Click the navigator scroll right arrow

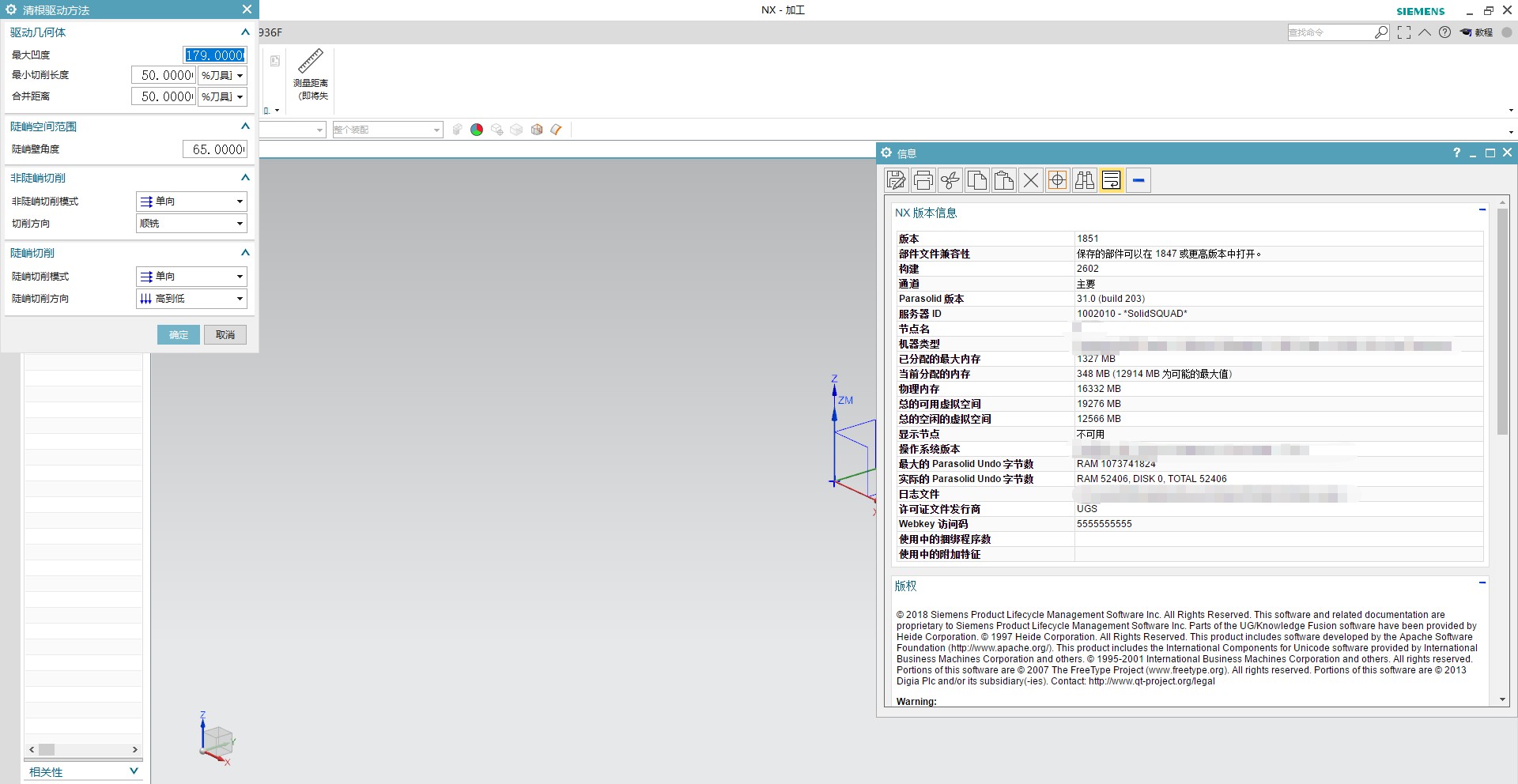(135, 749)
